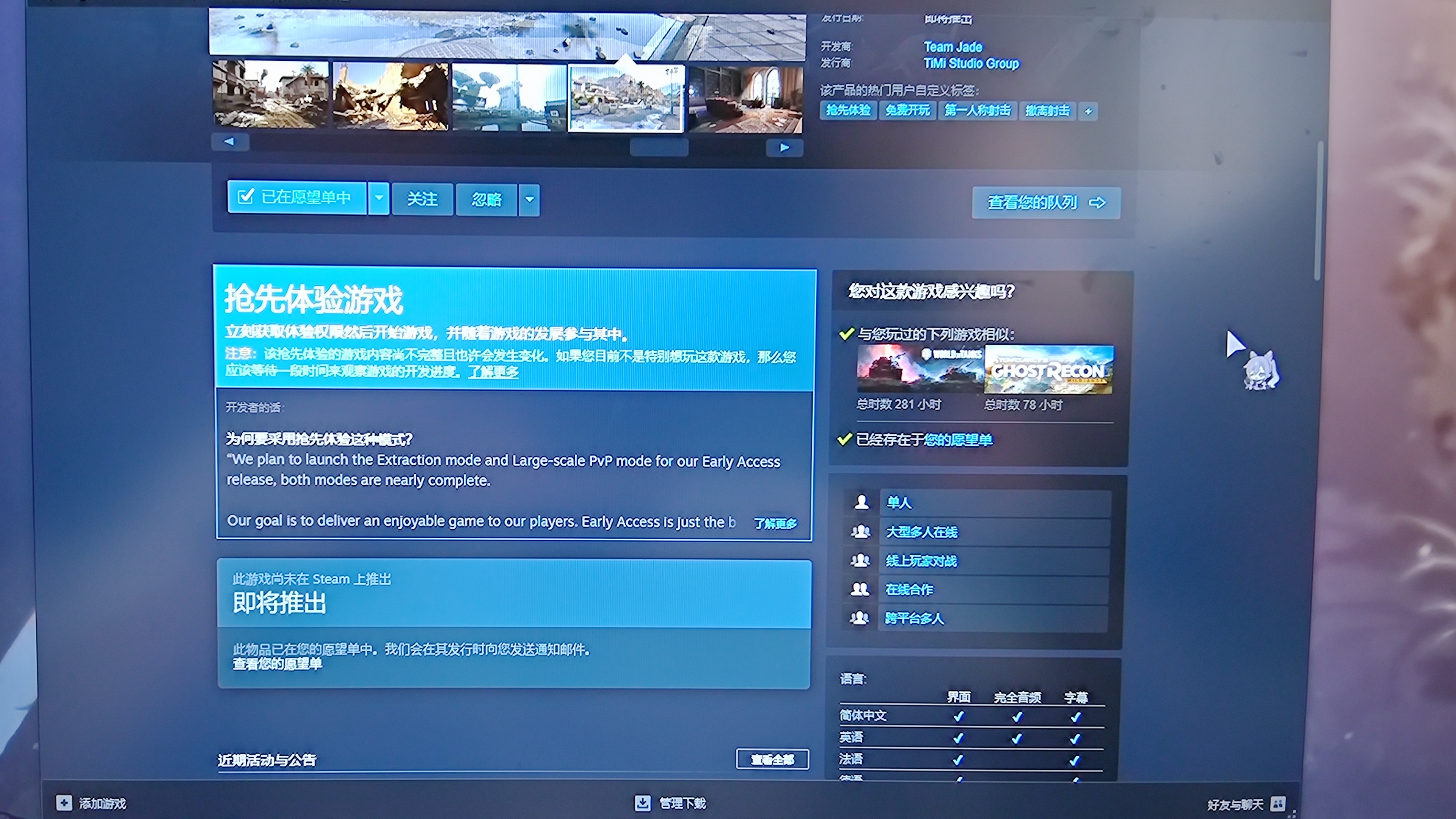The height and width of the screenshot is (819, 1456).
Task: Select the highlighted mountain town screenshot thumbnail
Action: (626, 98)
